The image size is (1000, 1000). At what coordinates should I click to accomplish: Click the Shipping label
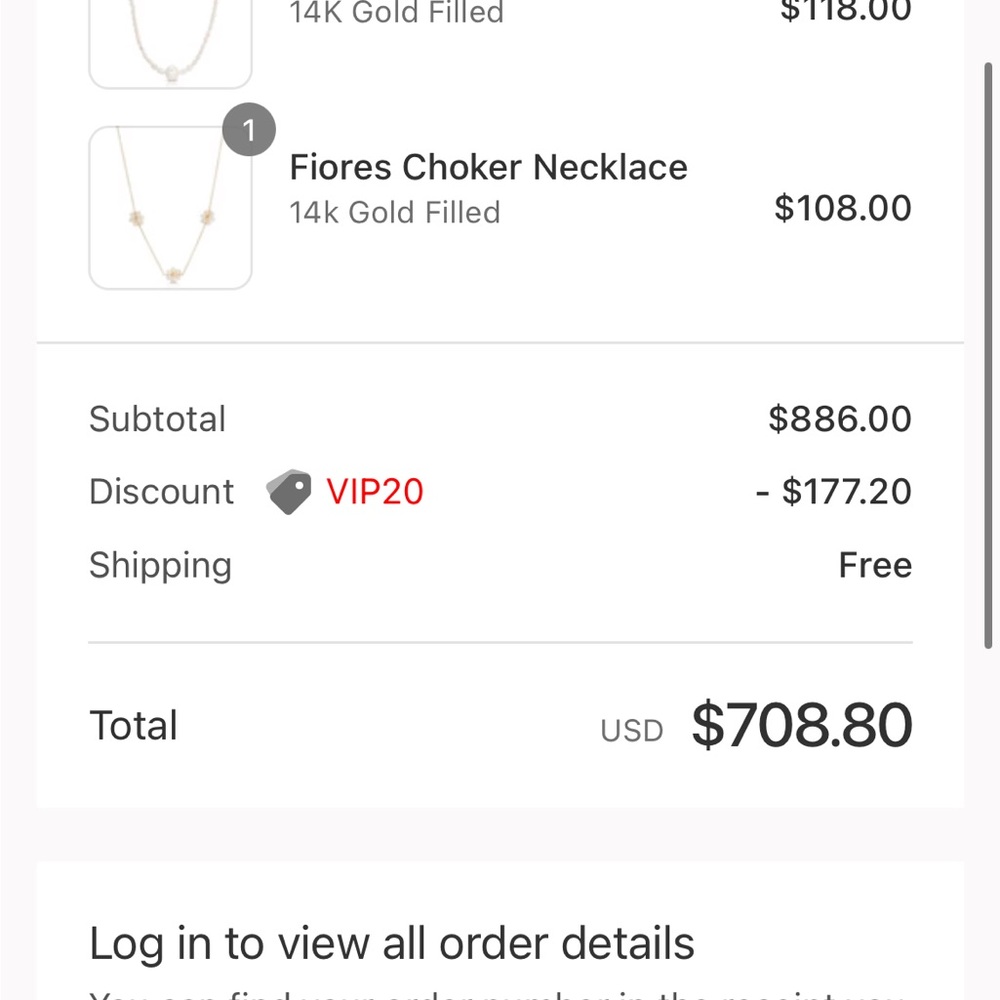pos(160,566)
